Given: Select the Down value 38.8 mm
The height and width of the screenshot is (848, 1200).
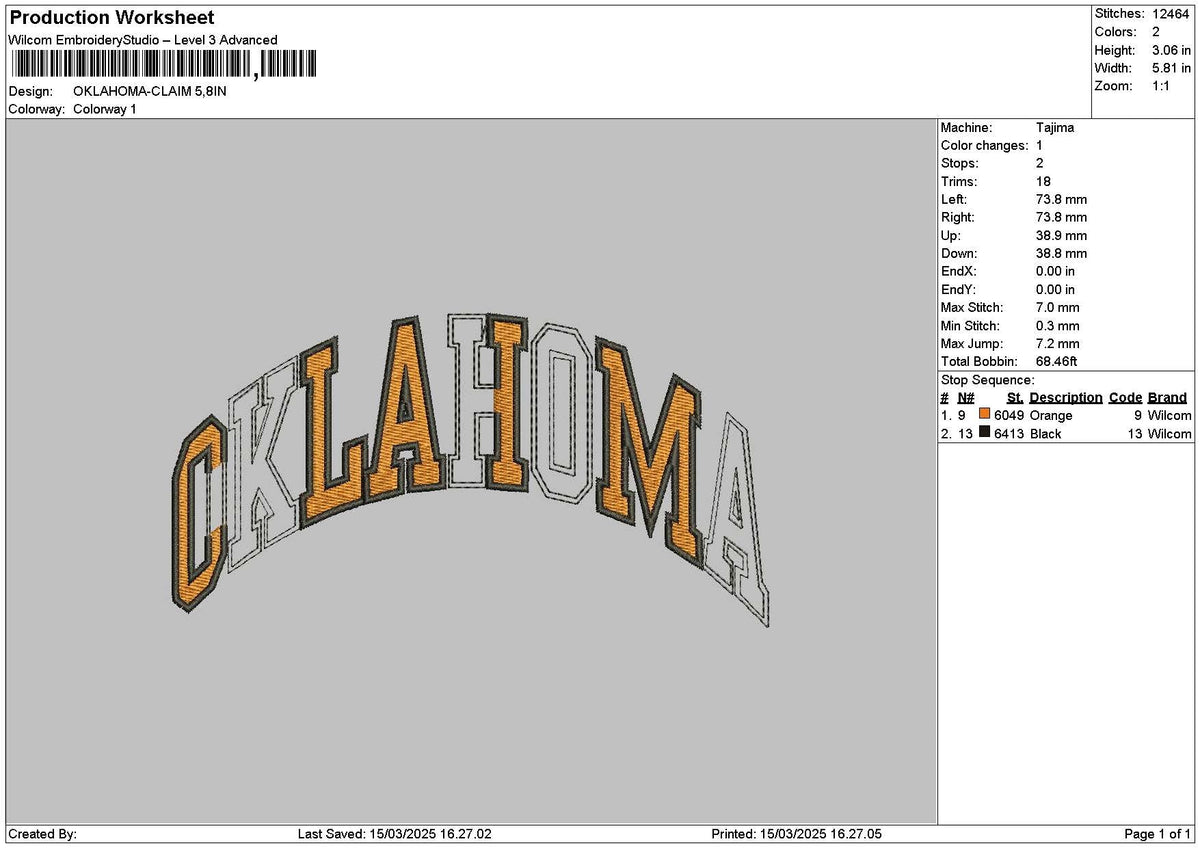Looking at the screenshot, I should (x=1061, y=254).
